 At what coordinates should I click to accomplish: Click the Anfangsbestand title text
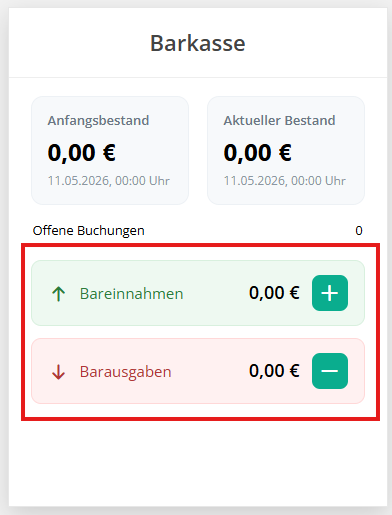pyautogui.click(x=98, y=121)
